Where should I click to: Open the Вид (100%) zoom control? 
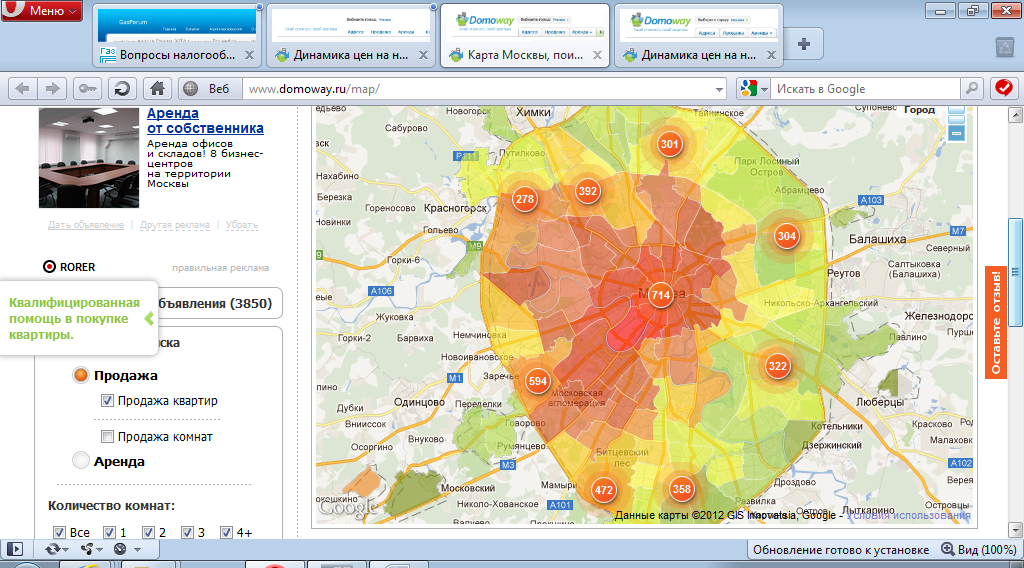[x=978, y=550]
